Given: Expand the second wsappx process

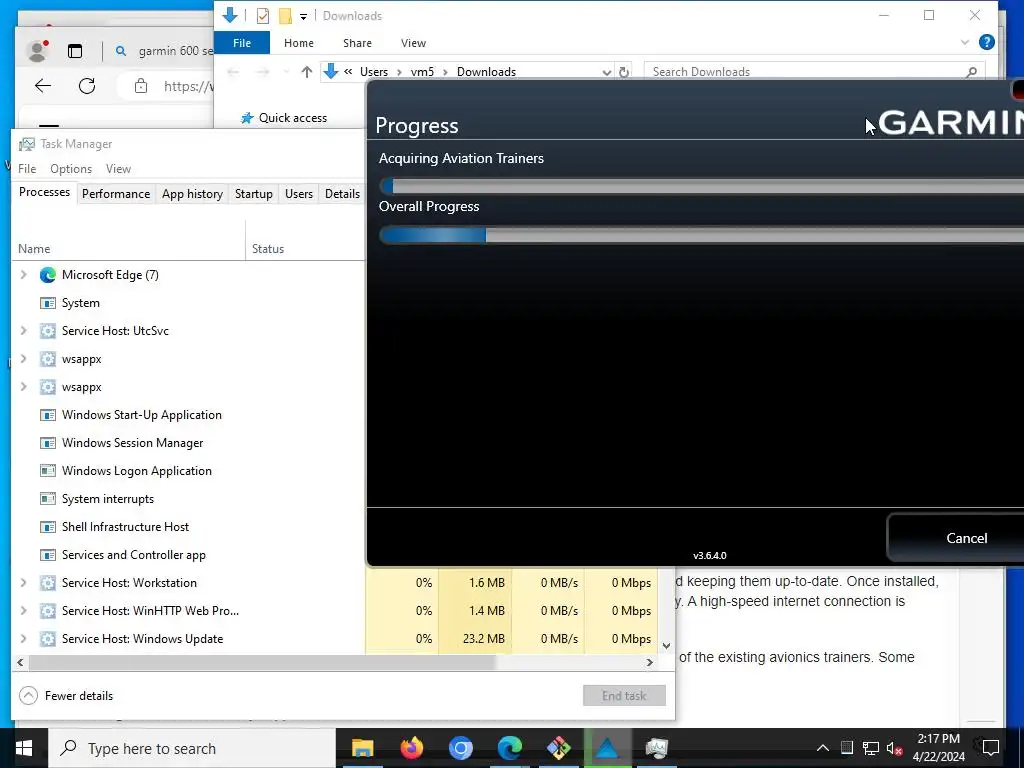Looking at the screenshot, I should [x=24, y=387].
